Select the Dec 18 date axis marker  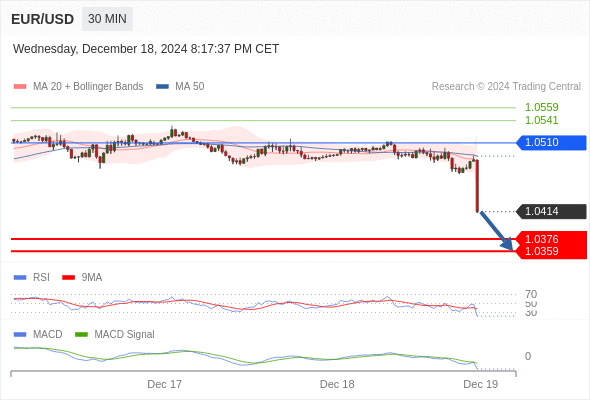337,384
